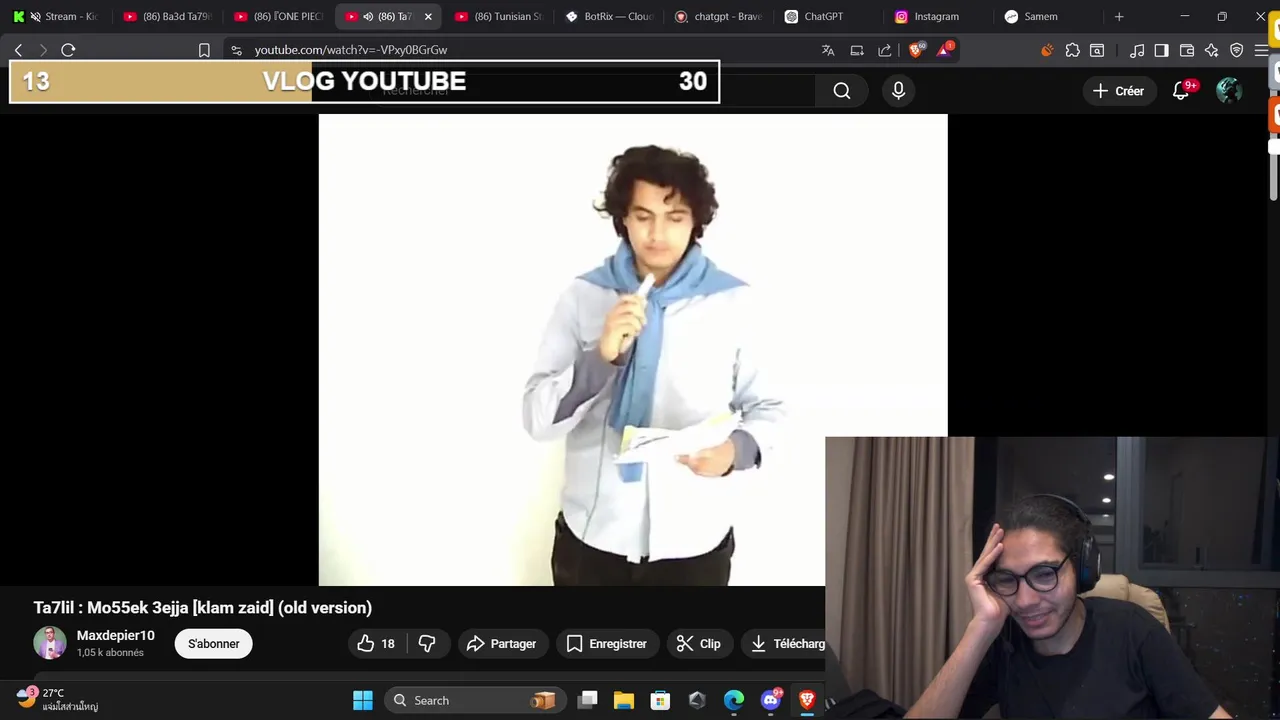Open the weather widget showing 27°C

pos(58,699)
